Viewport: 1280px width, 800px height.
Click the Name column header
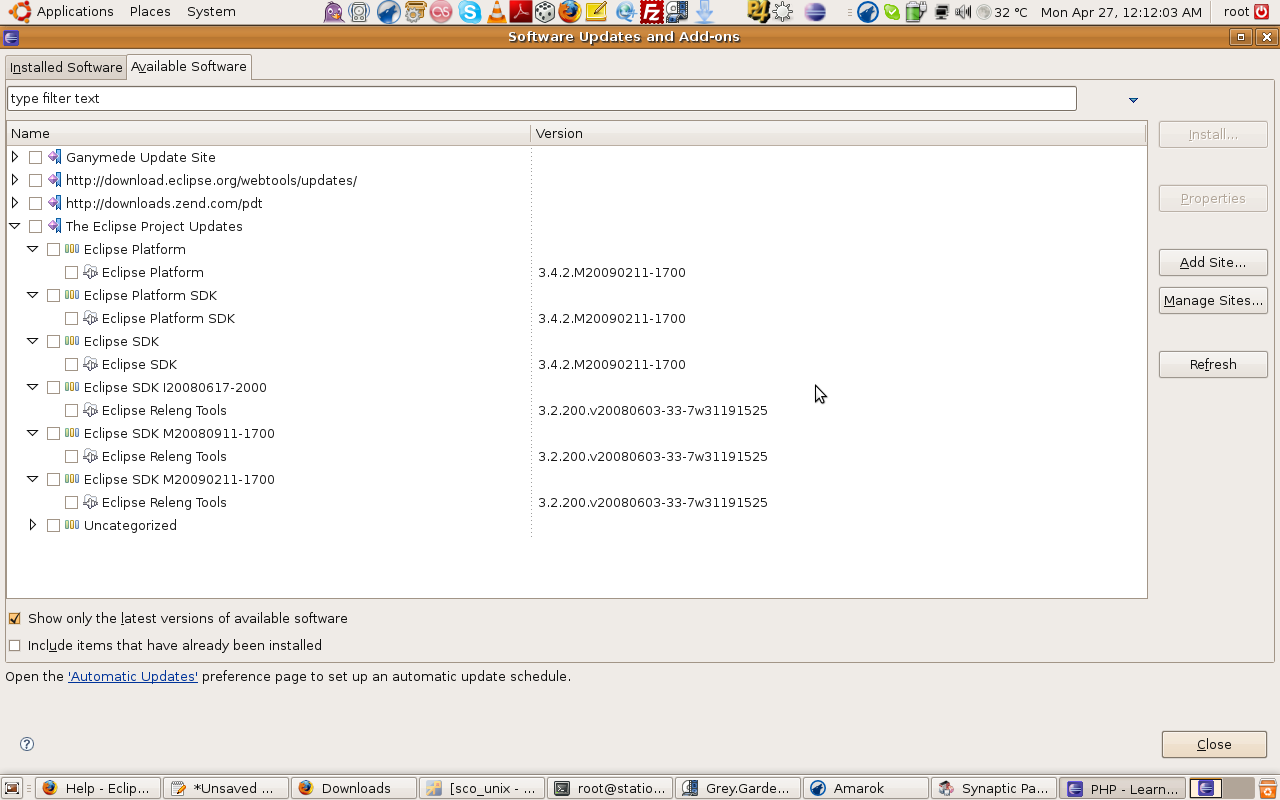[x=268, y=133]
